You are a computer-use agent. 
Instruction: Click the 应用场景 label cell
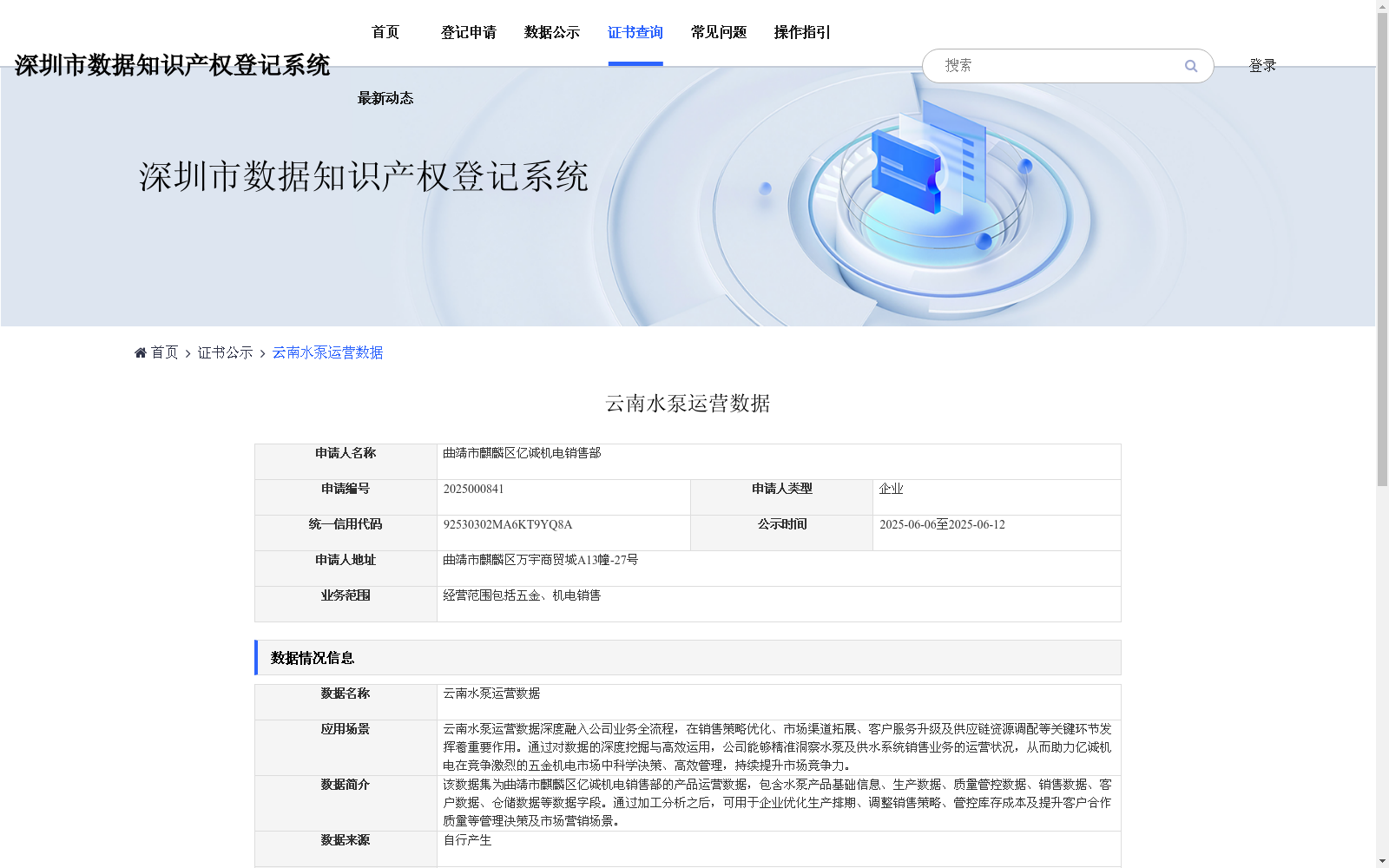coord(346,747)
